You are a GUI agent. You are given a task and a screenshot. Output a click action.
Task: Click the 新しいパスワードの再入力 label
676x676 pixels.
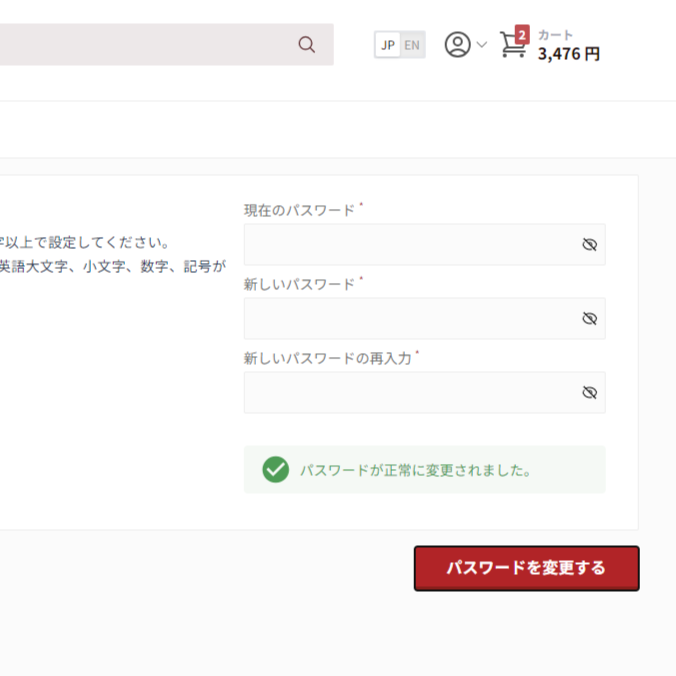click(x=328, y=359)
